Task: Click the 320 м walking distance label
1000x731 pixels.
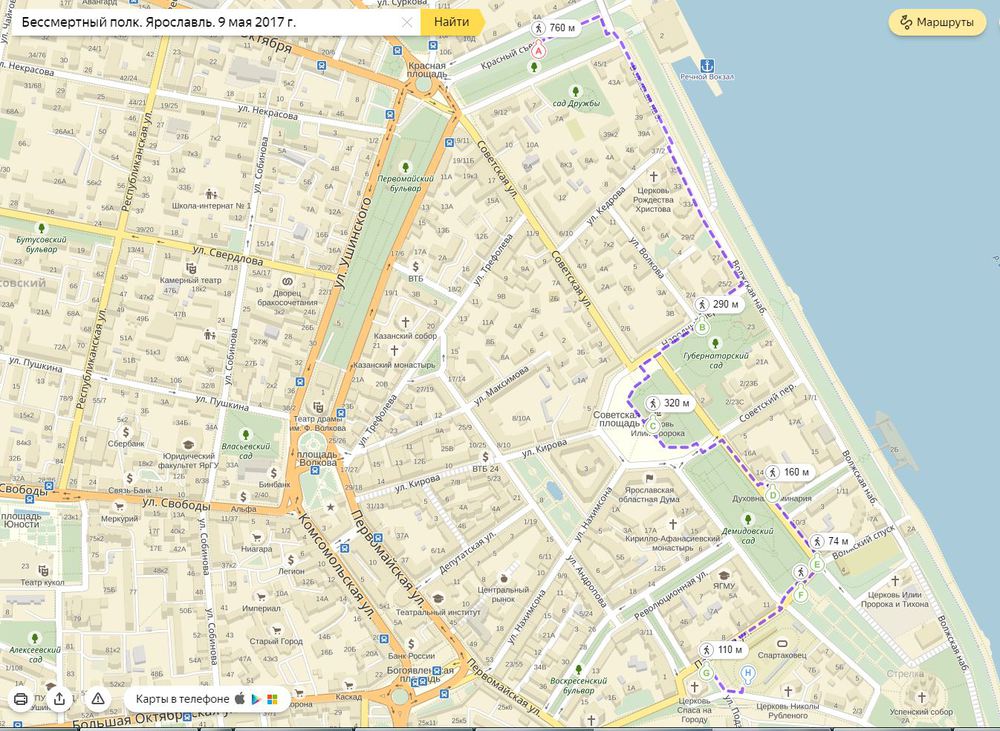Action: point(670,403)
